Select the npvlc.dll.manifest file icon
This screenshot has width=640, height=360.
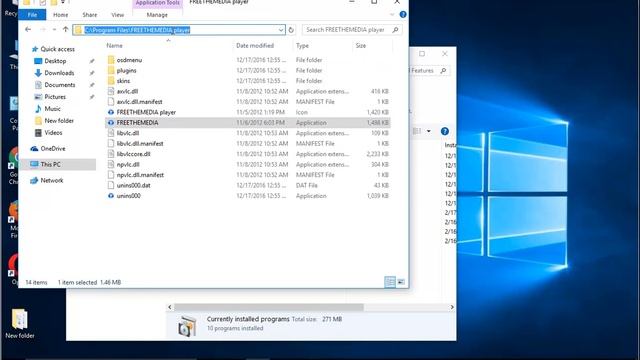[x=111, y=175]
